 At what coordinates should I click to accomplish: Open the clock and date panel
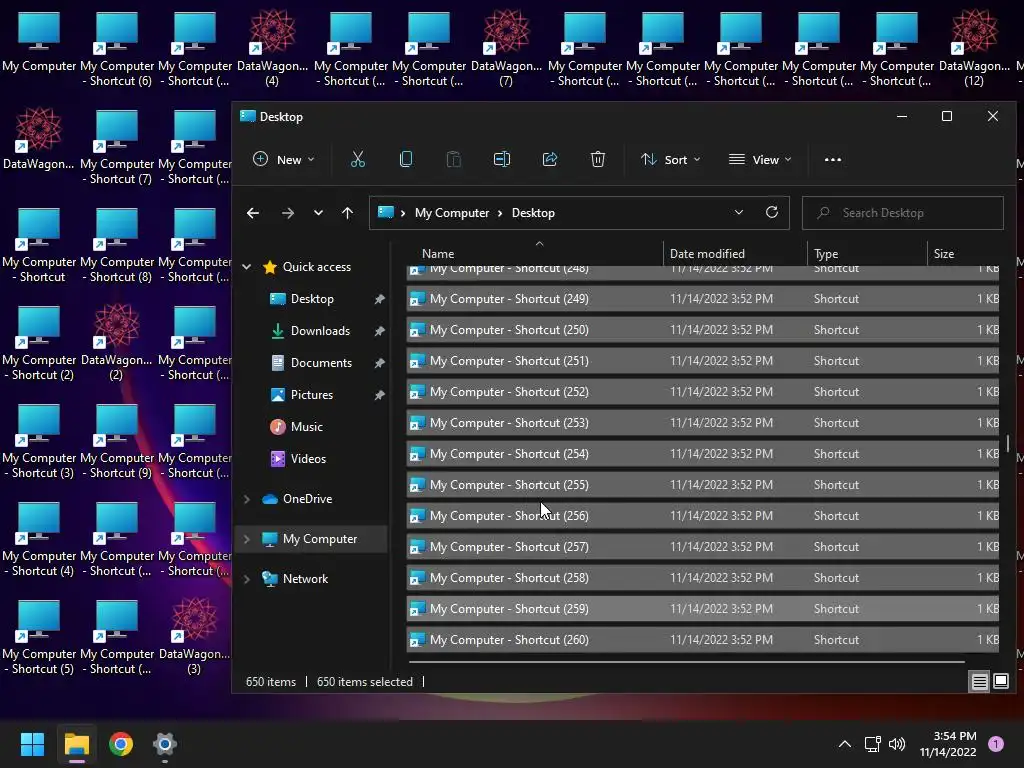pos(948,744)
